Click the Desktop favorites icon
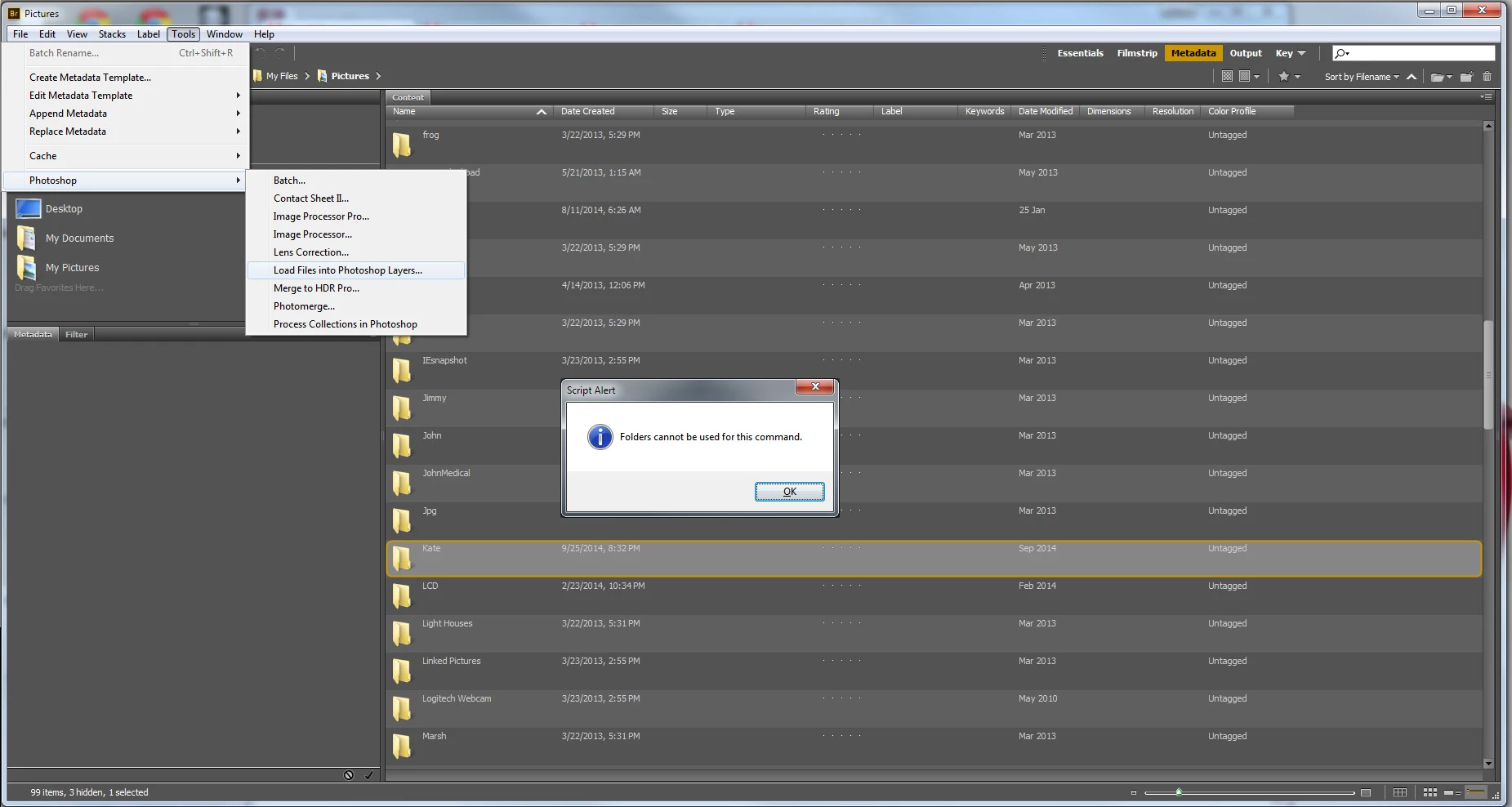 point(28,209)
